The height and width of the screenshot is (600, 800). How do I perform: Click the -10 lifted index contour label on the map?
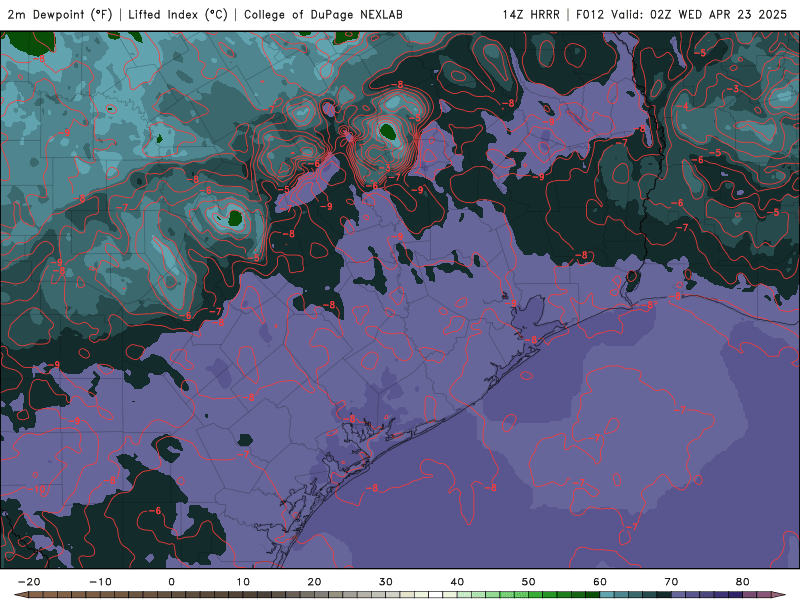click(37, 489)
